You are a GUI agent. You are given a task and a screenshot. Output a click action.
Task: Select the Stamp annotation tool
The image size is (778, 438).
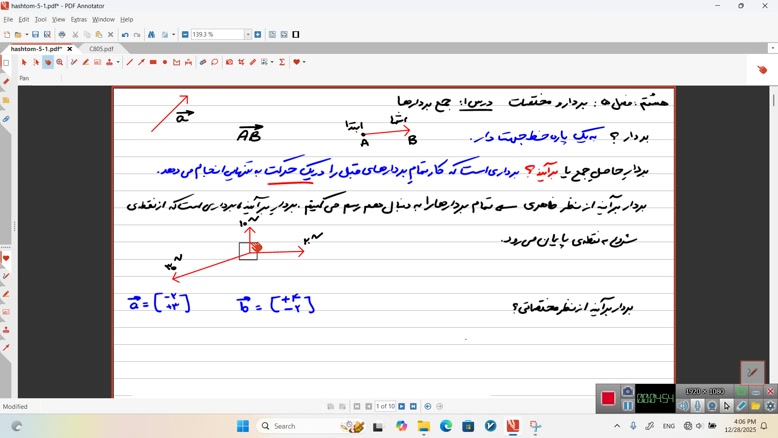[x=110, y=62]
